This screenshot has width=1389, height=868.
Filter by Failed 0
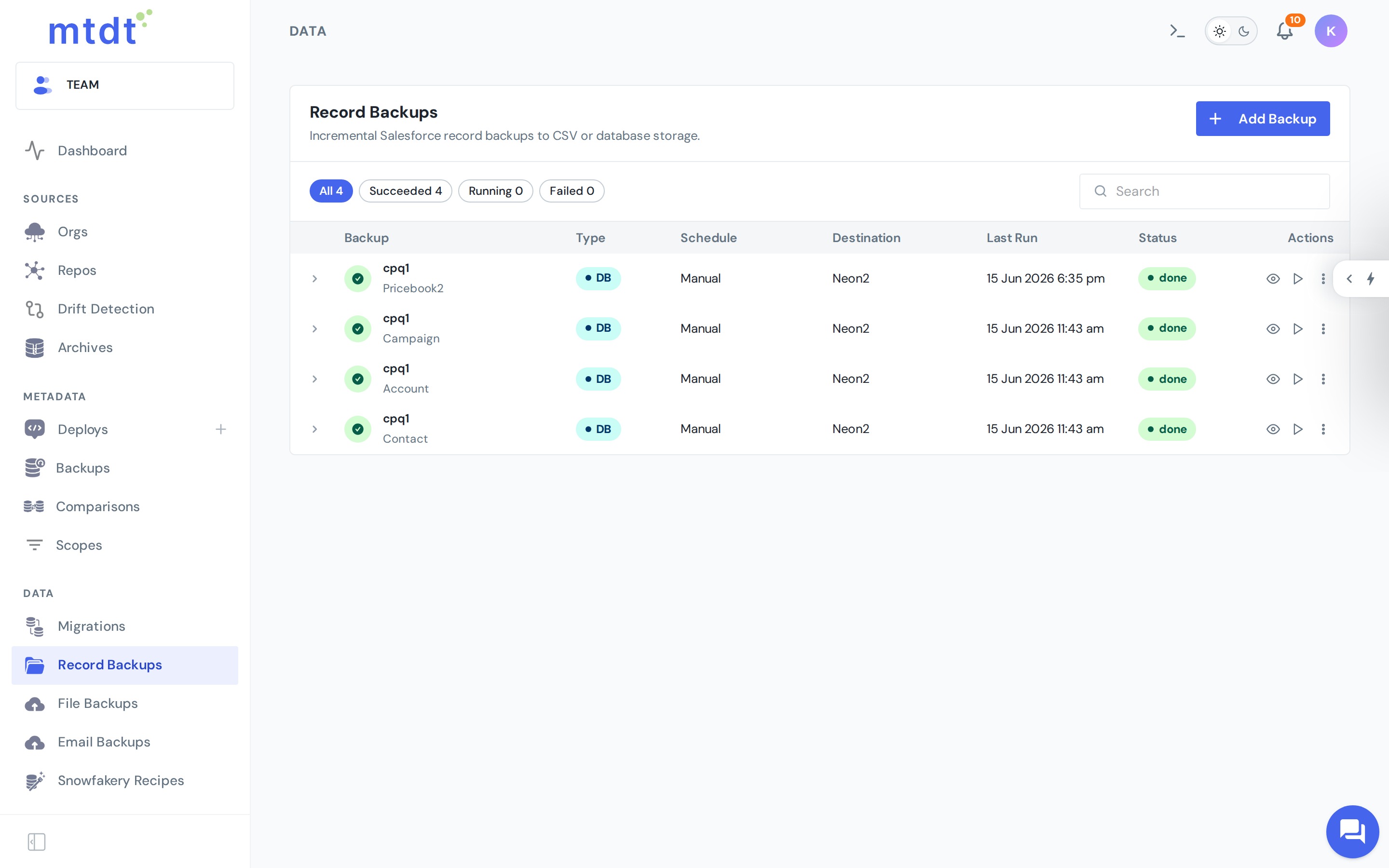coord(571,191)
